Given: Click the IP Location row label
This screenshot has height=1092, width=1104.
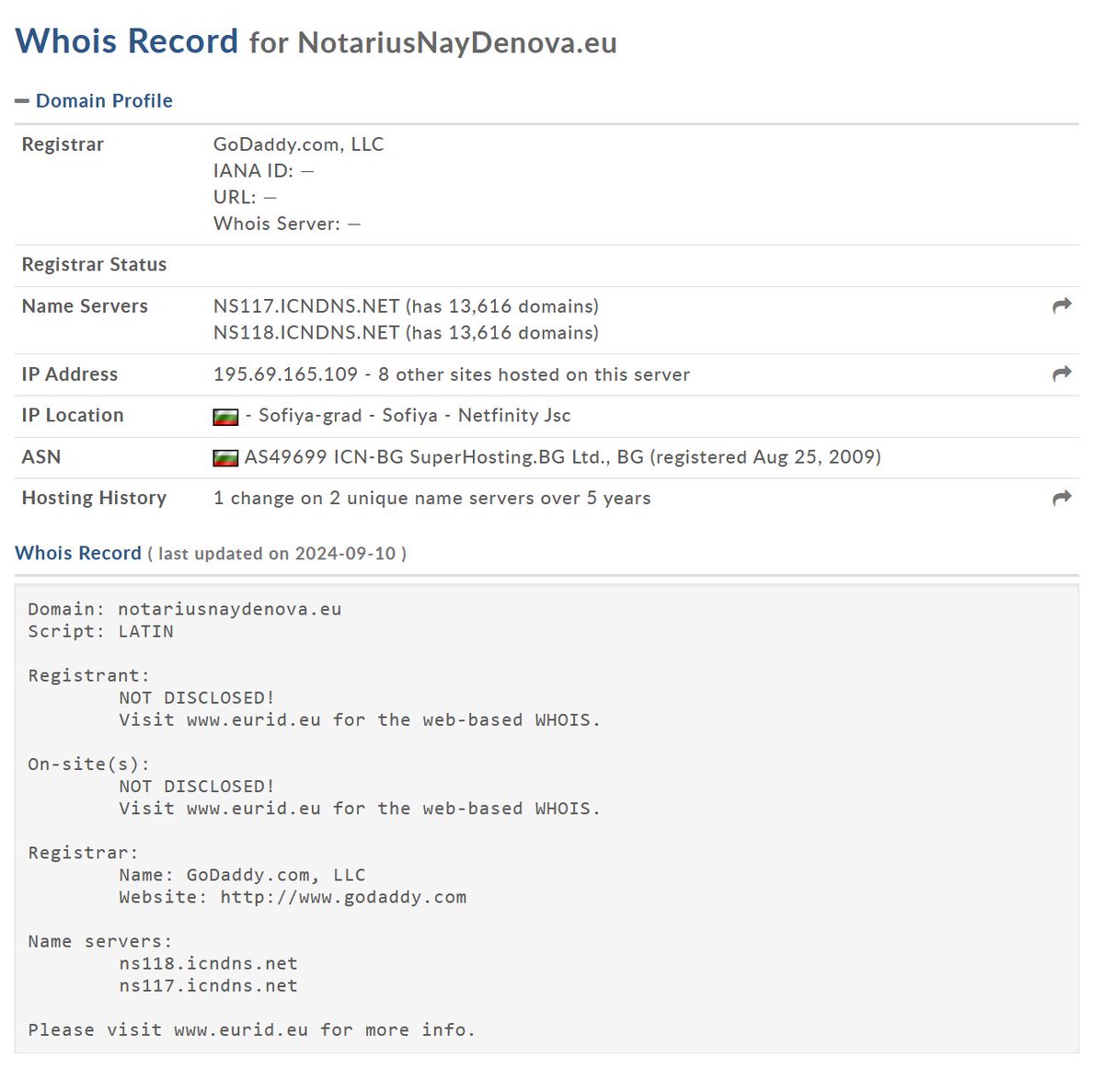Looking at the screenshot, I should coord(73,415).
